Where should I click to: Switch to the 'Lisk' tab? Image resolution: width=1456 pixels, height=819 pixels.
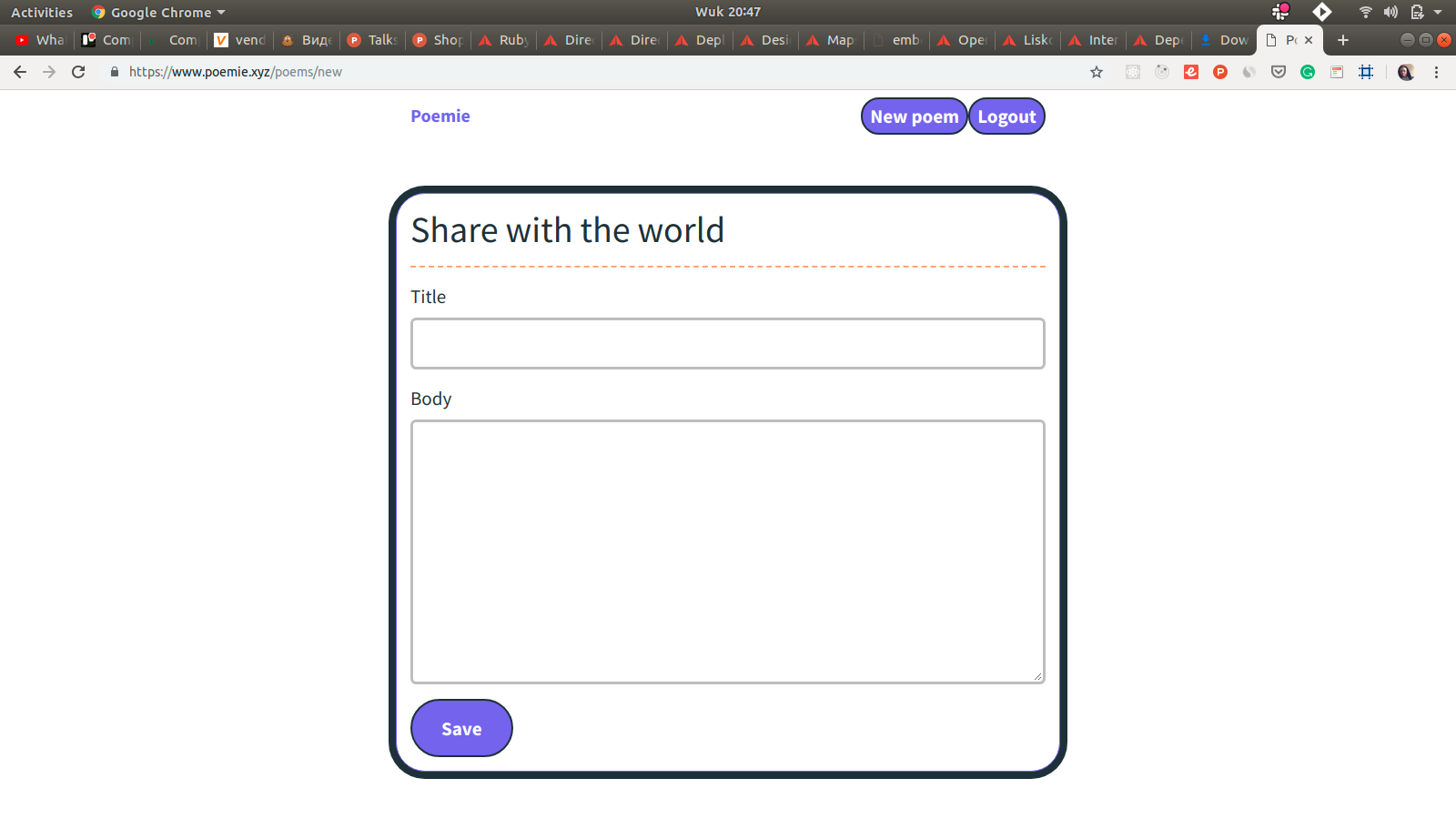click(1028, 40)
